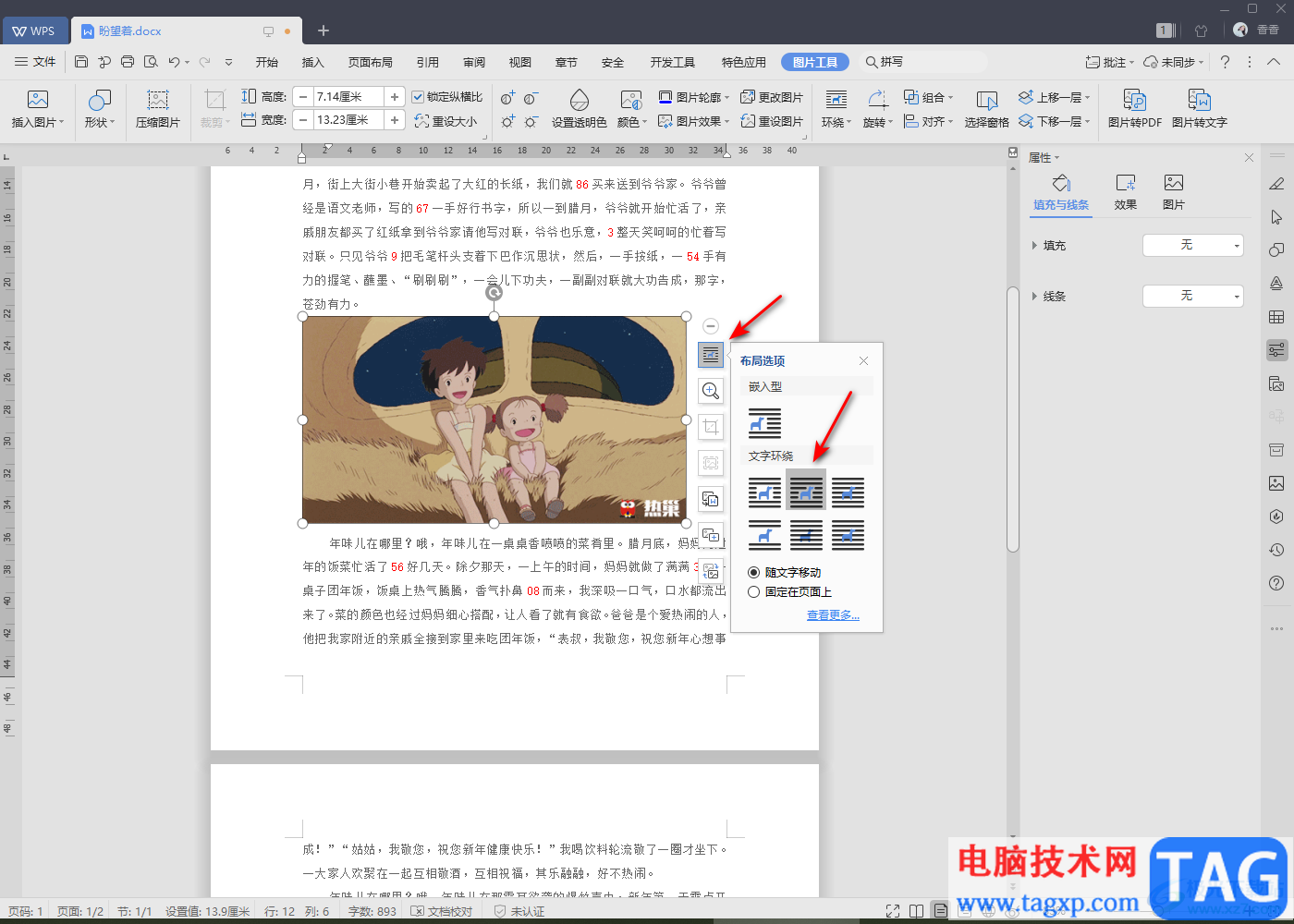
Task: Switch to Insert (插入) tab
Action: pyautogui.click(x=313, y=62)
